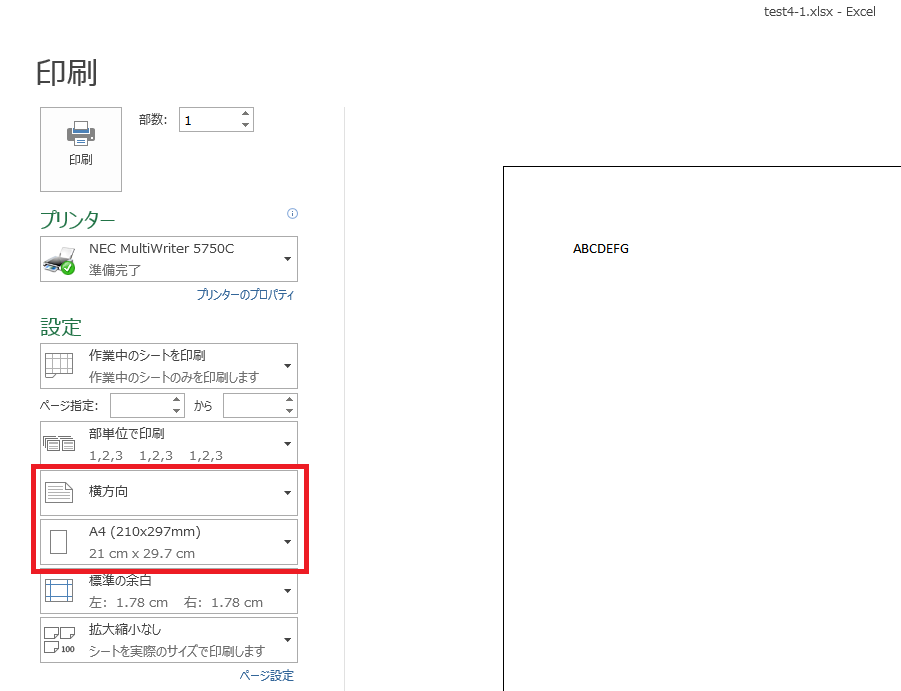
Task: Open the 作業中のシートを印刷 dropdown
Action: [169, 366]
